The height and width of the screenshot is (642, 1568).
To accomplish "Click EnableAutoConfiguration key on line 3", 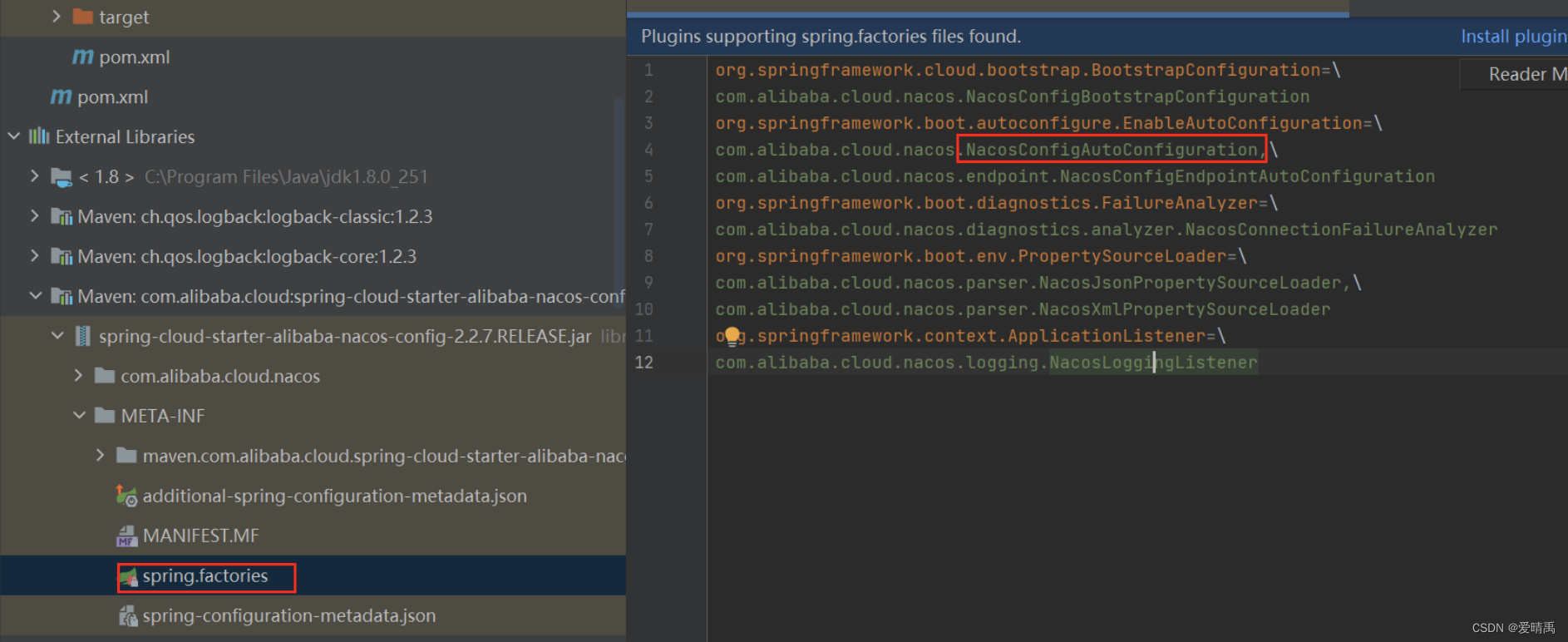I will [1243, 123].
